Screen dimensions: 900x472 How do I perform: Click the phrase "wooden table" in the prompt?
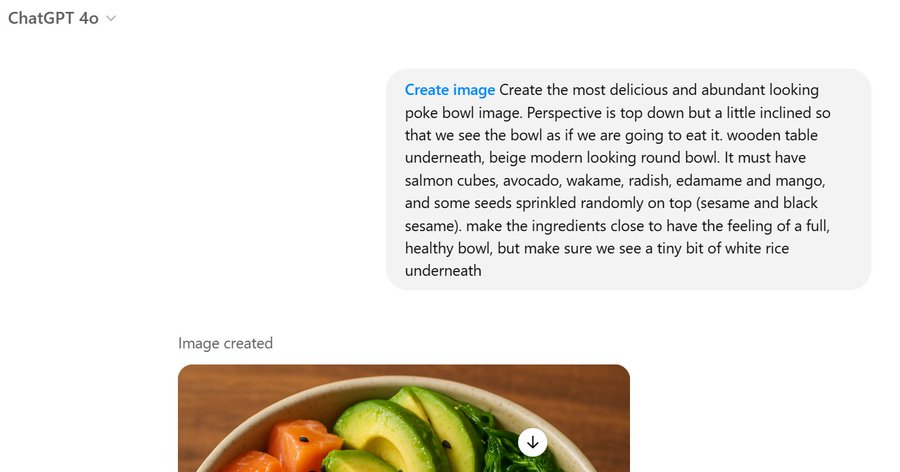(x=772, y=135)
